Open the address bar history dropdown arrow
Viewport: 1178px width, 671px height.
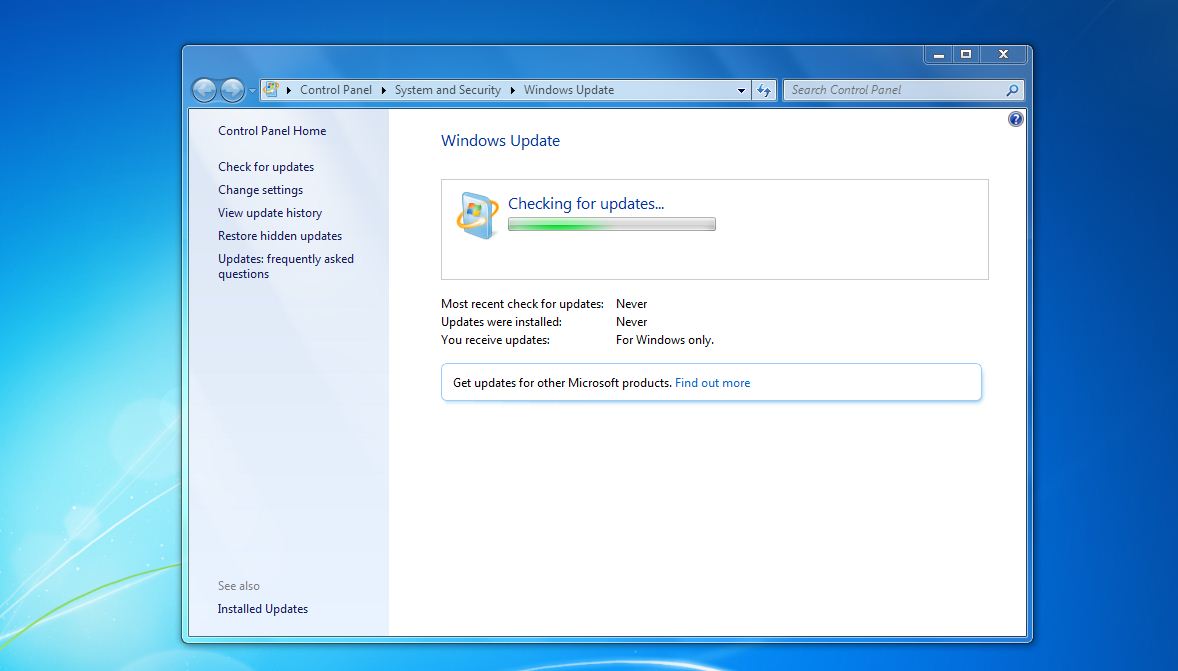pyautogui.click(x=741, y=89)
